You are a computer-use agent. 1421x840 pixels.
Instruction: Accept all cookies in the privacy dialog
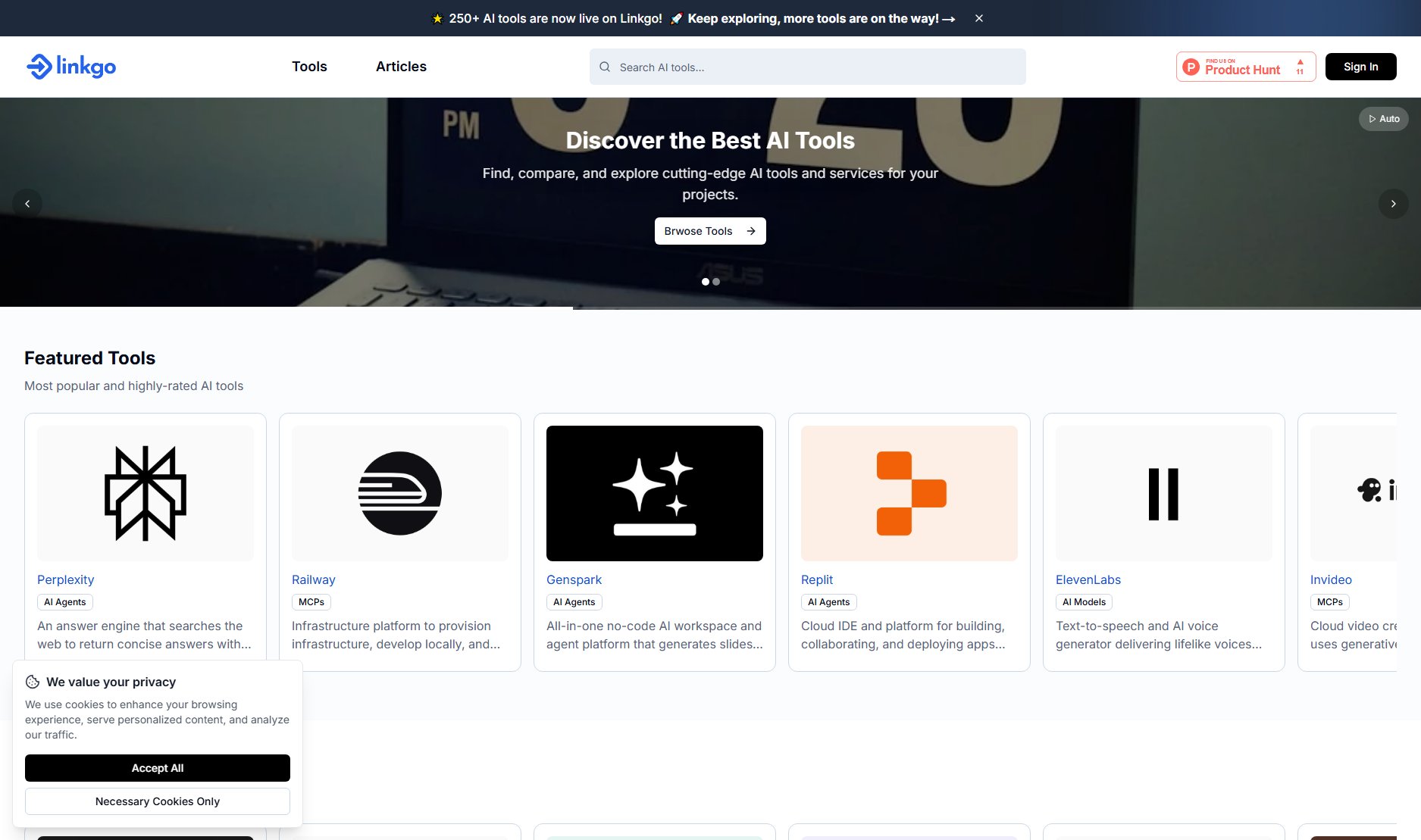pyautogui.click(x=157, y=767)
